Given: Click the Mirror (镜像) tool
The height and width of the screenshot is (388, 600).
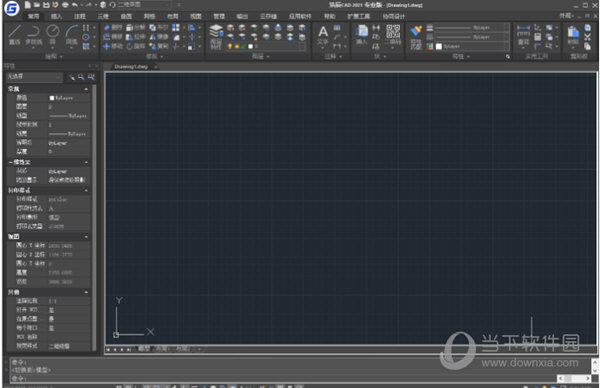Looking at the screenshot, I should (x=158, y=37).
